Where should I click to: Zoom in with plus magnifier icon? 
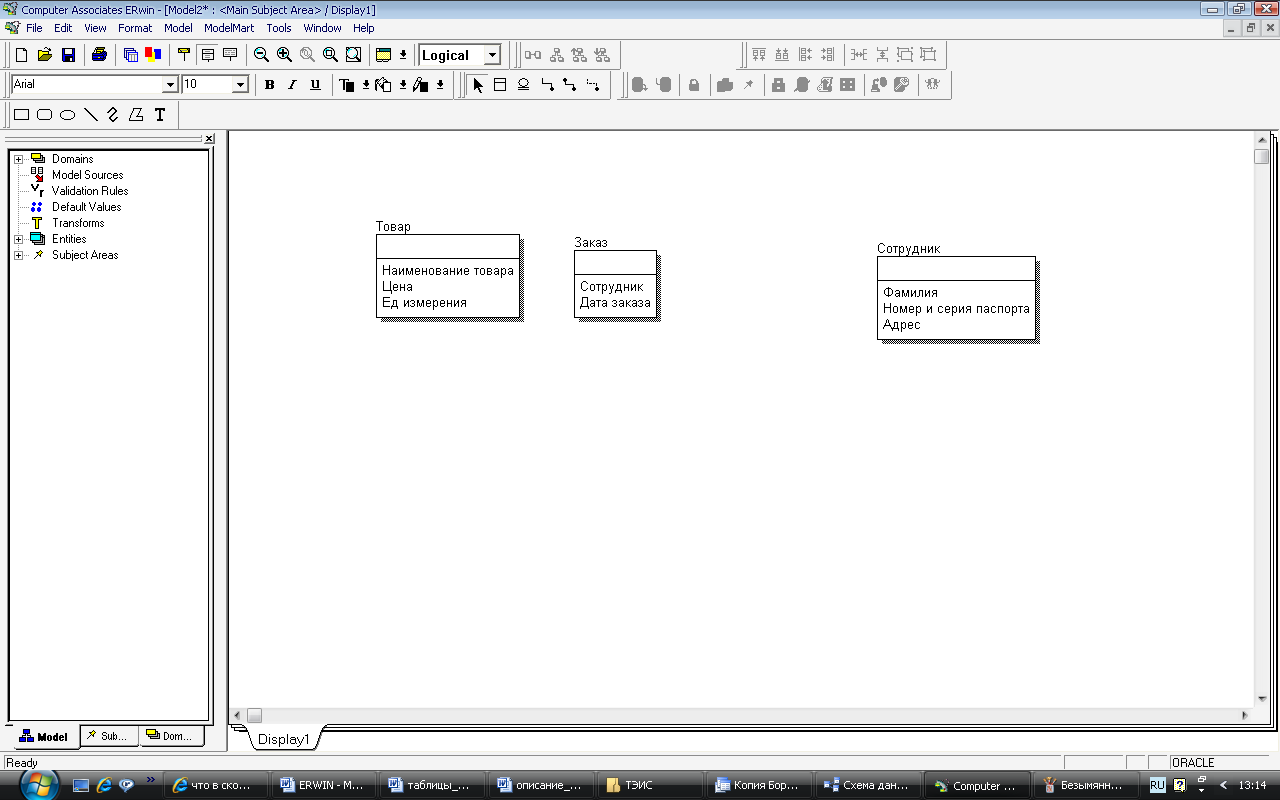point(284,55)
